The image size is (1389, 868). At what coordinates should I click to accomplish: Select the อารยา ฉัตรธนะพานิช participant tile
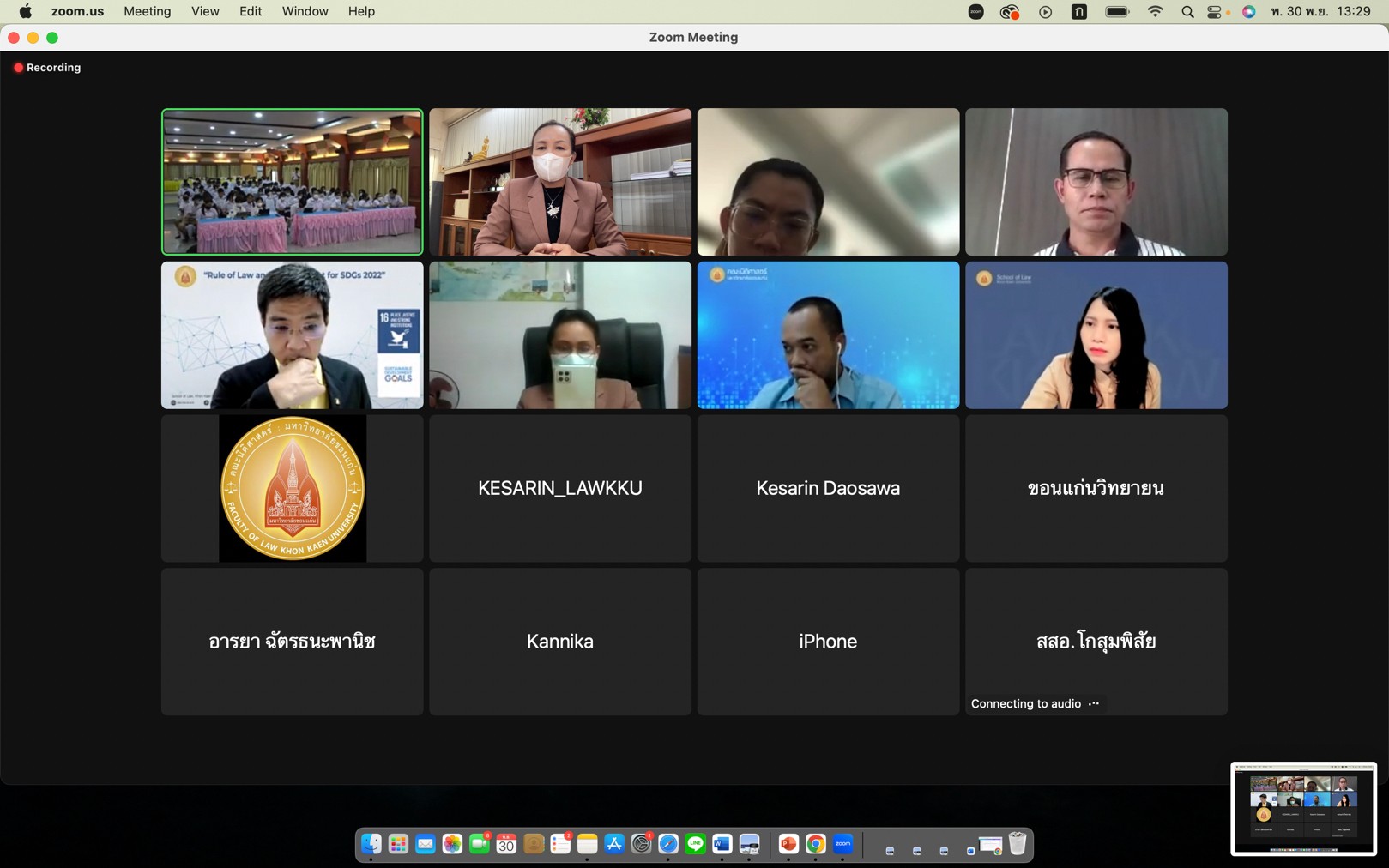pyautogui.click(x=293, y=642)
